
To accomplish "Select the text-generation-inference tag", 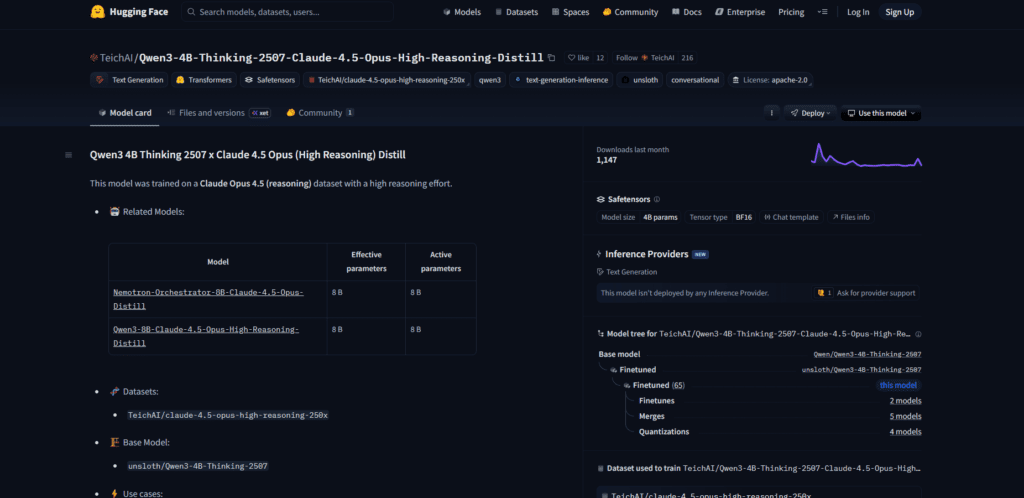I will 562,80.
